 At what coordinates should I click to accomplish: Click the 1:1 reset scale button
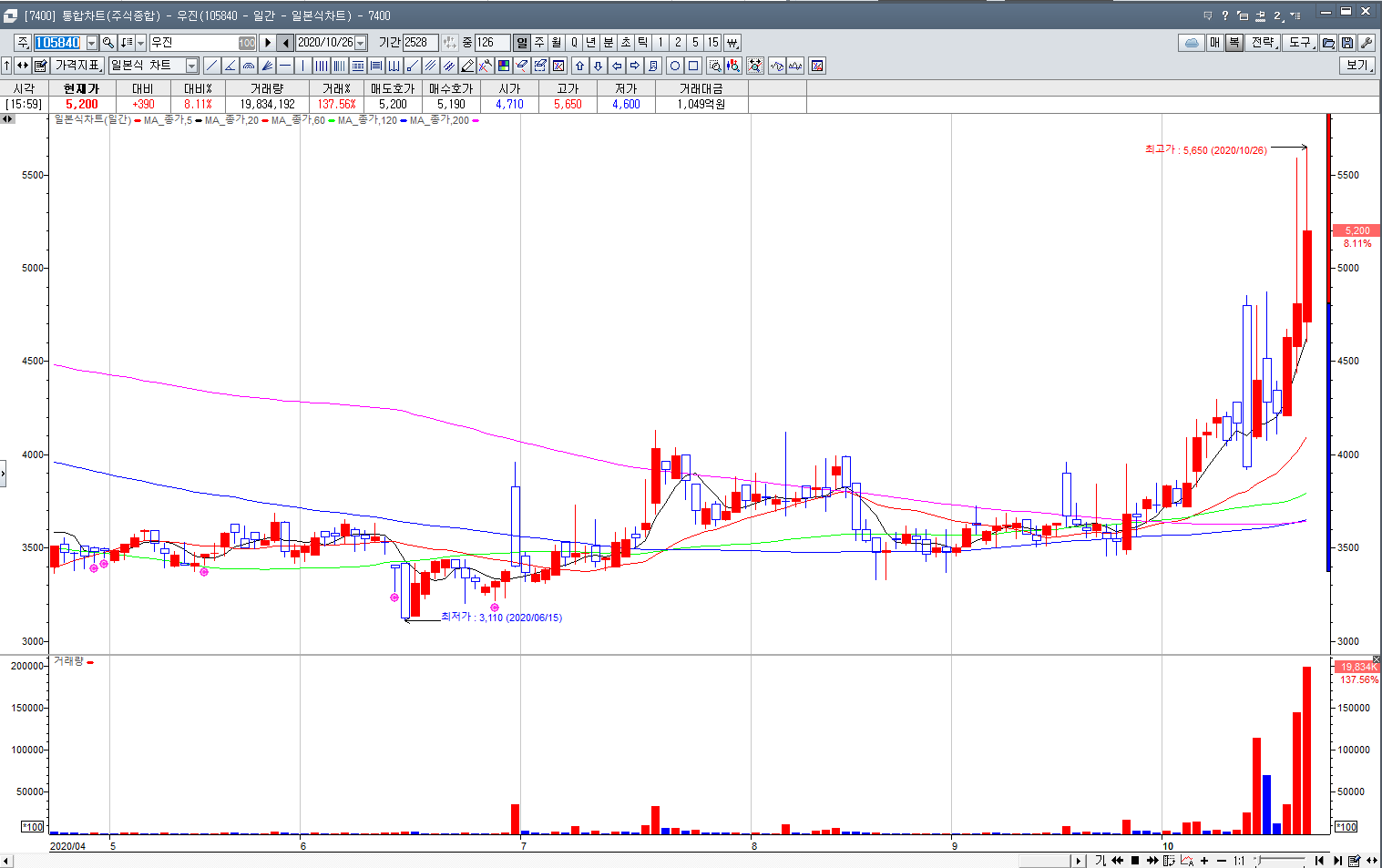1239,861
